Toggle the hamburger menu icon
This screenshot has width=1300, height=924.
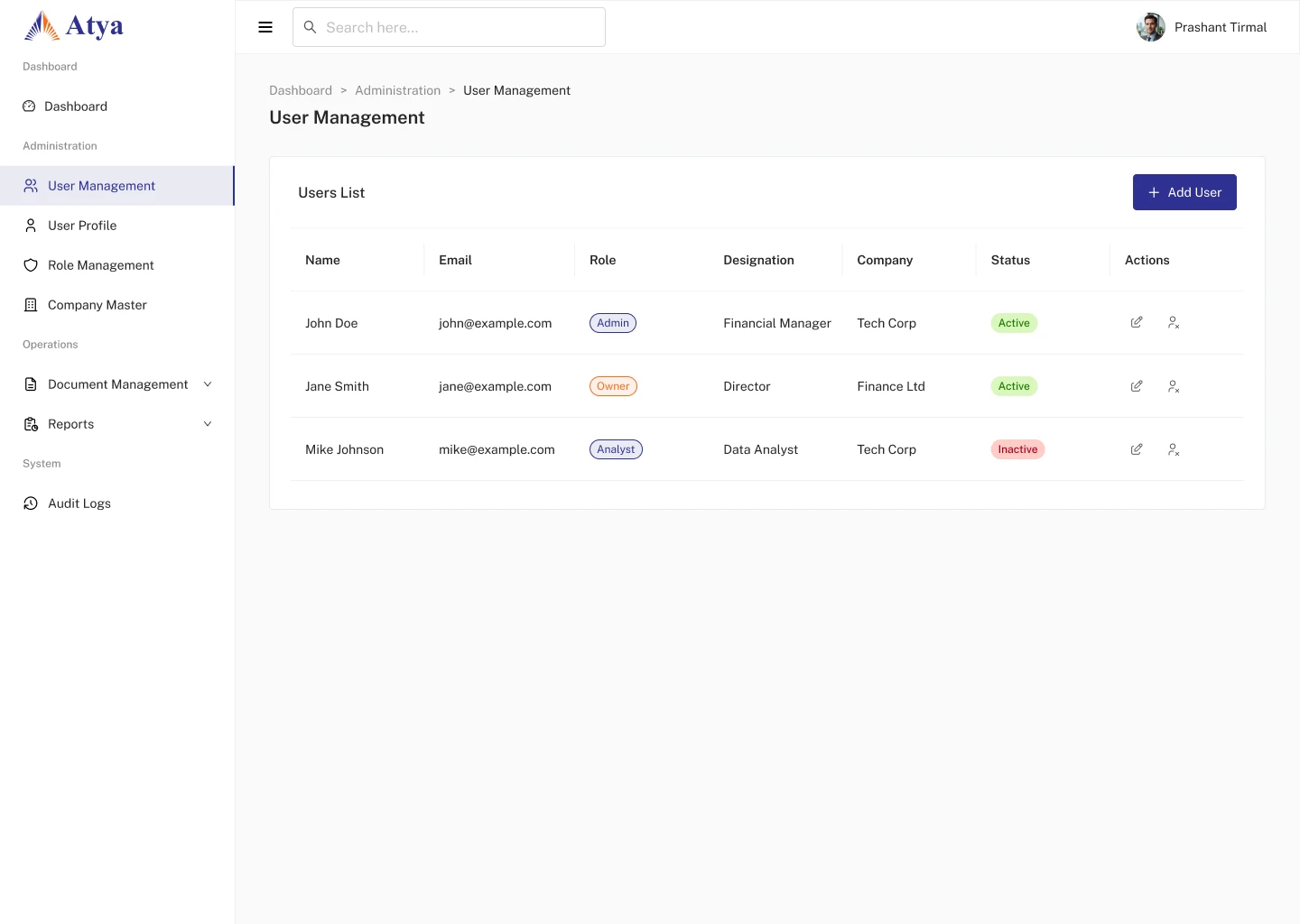265,27
